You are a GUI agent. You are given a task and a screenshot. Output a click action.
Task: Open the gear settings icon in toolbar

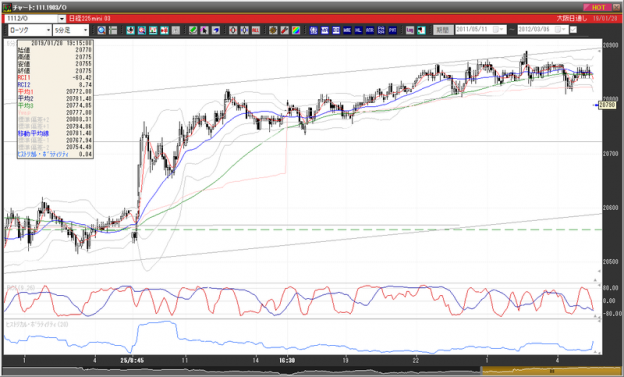pyautogui.click(x=273, y=30)
